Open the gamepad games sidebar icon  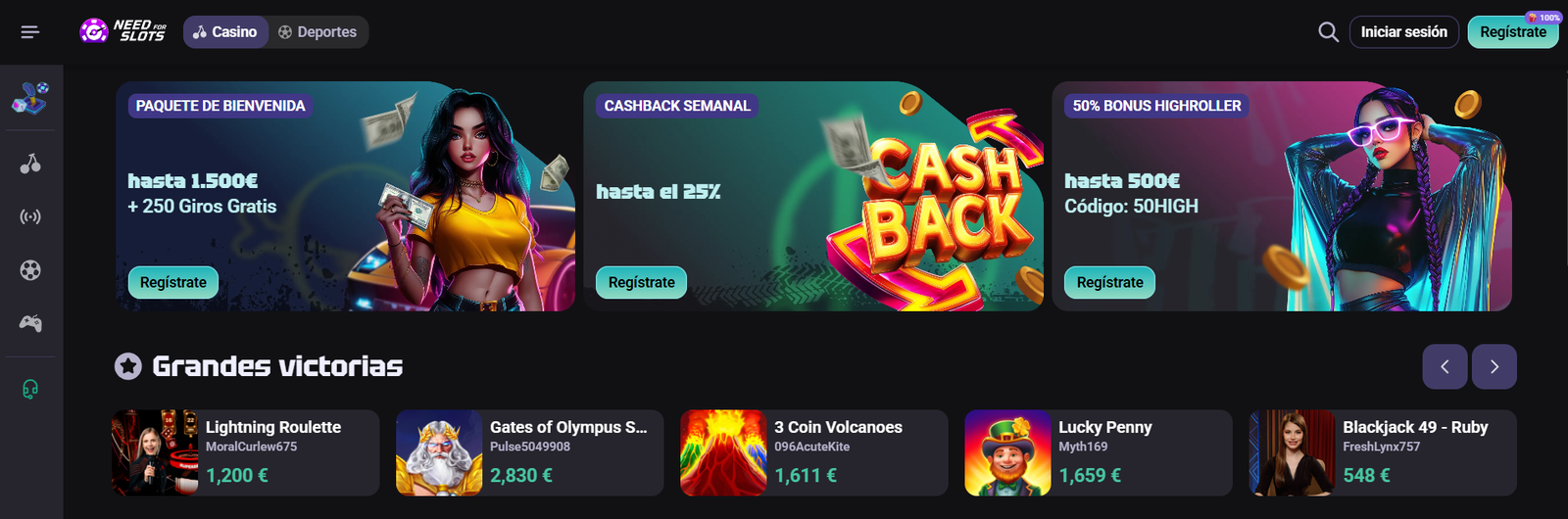tap(30, 323)
